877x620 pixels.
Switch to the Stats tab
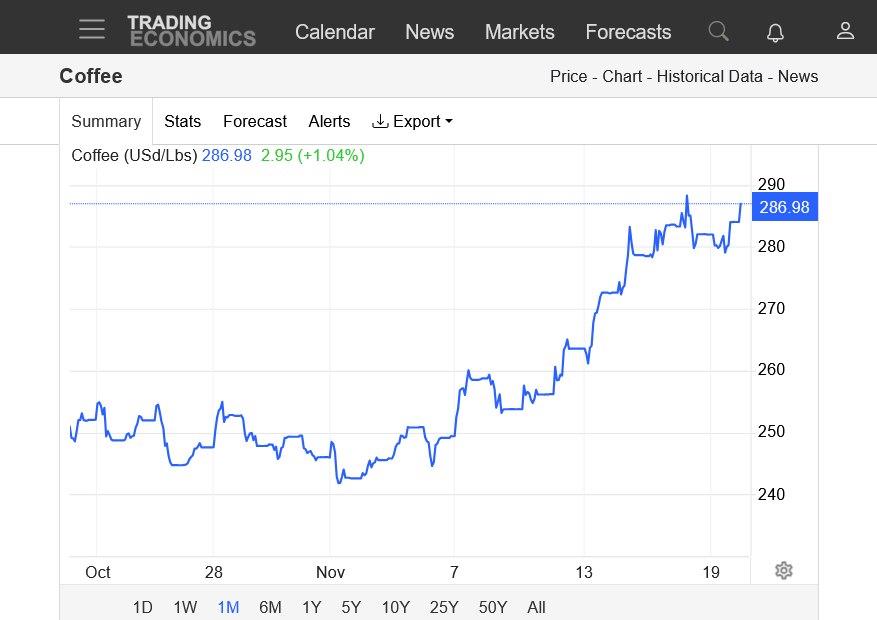click(x=182, y=121)
